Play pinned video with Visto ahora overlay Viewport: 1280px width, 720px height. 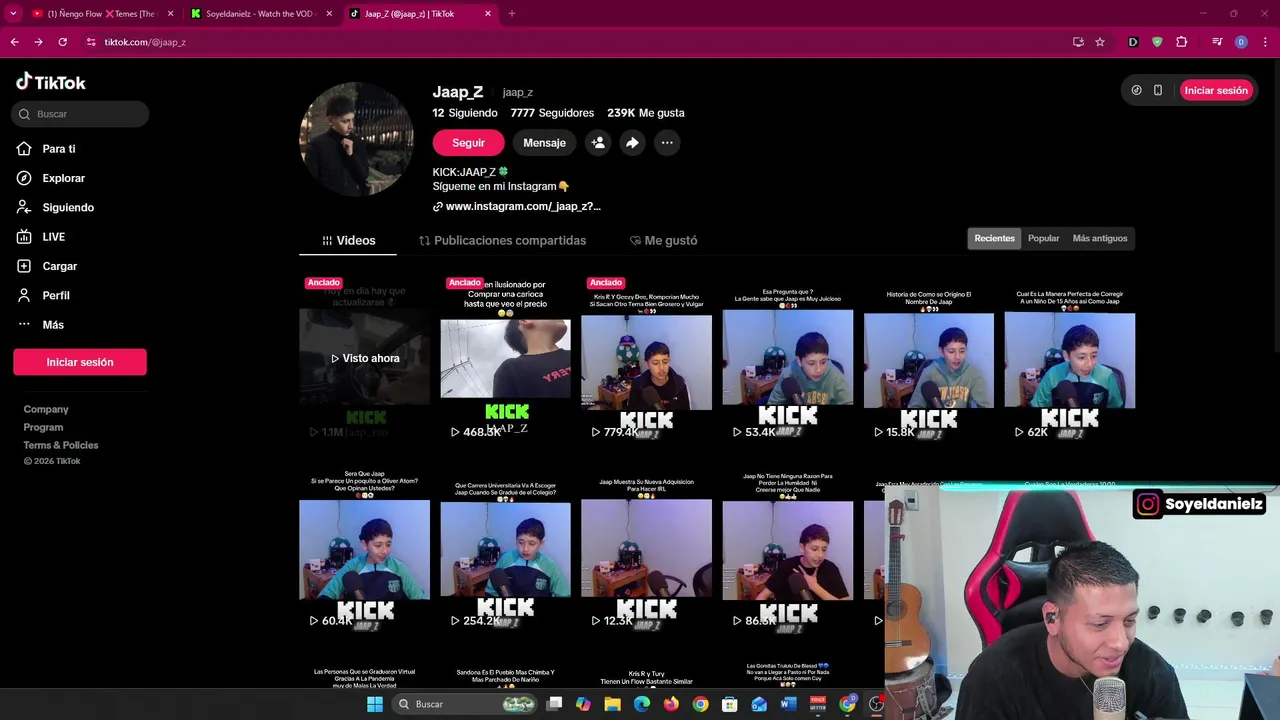364,358
